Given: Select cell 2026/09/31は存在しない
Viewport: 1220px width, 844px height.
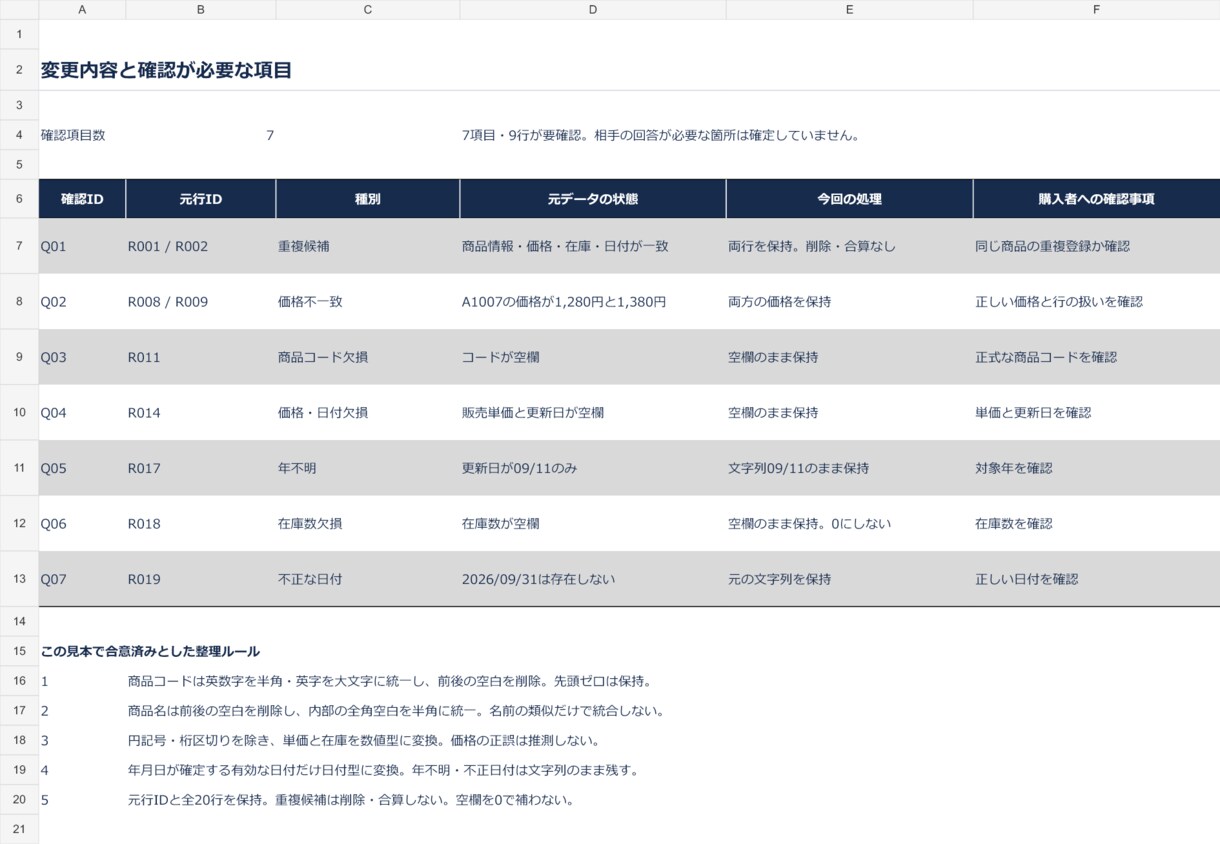Looking at the screenshot, I should point(593,579).
